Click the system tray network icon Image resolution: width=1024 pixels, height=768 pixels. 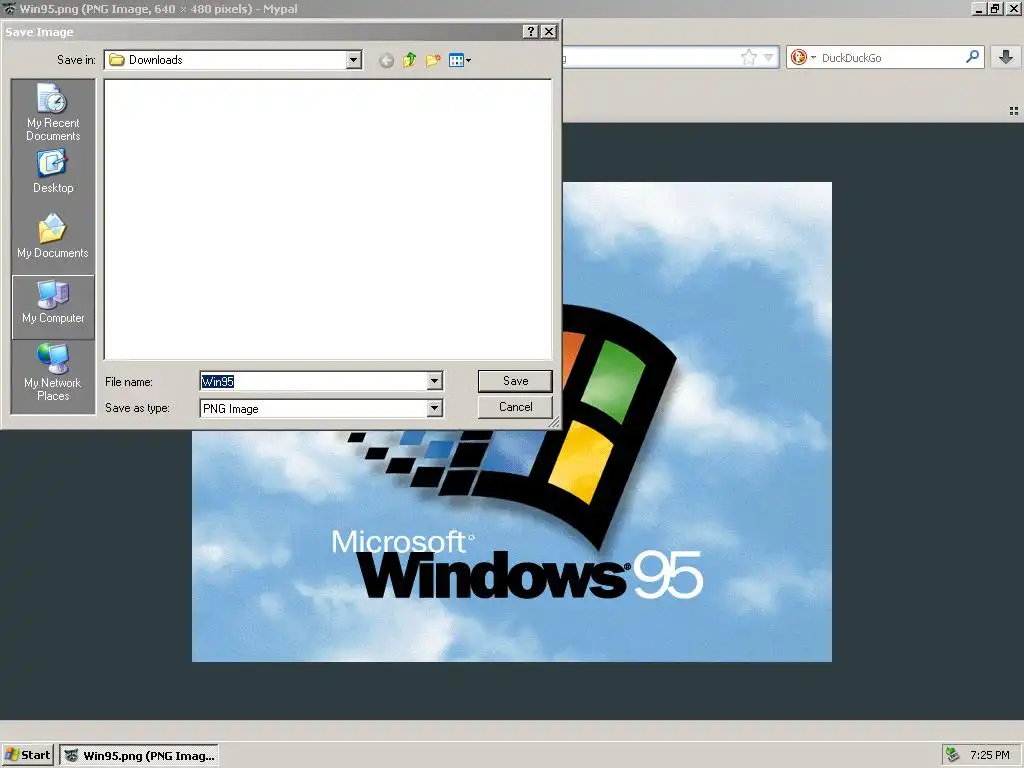pyautogui.click(x=952, y=755)
